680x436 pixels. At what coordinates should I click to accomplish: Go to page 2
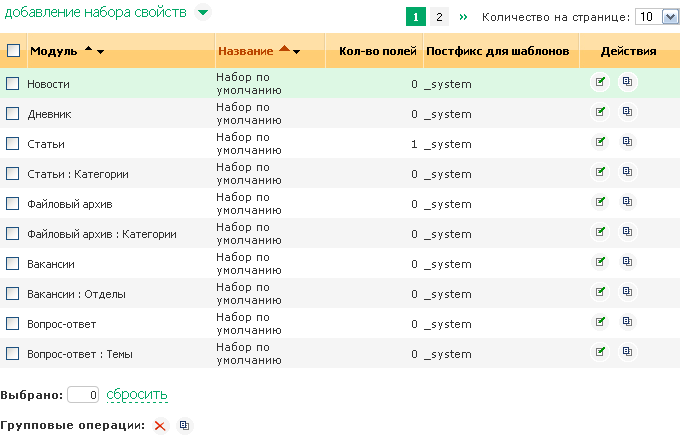coord(440,17)
